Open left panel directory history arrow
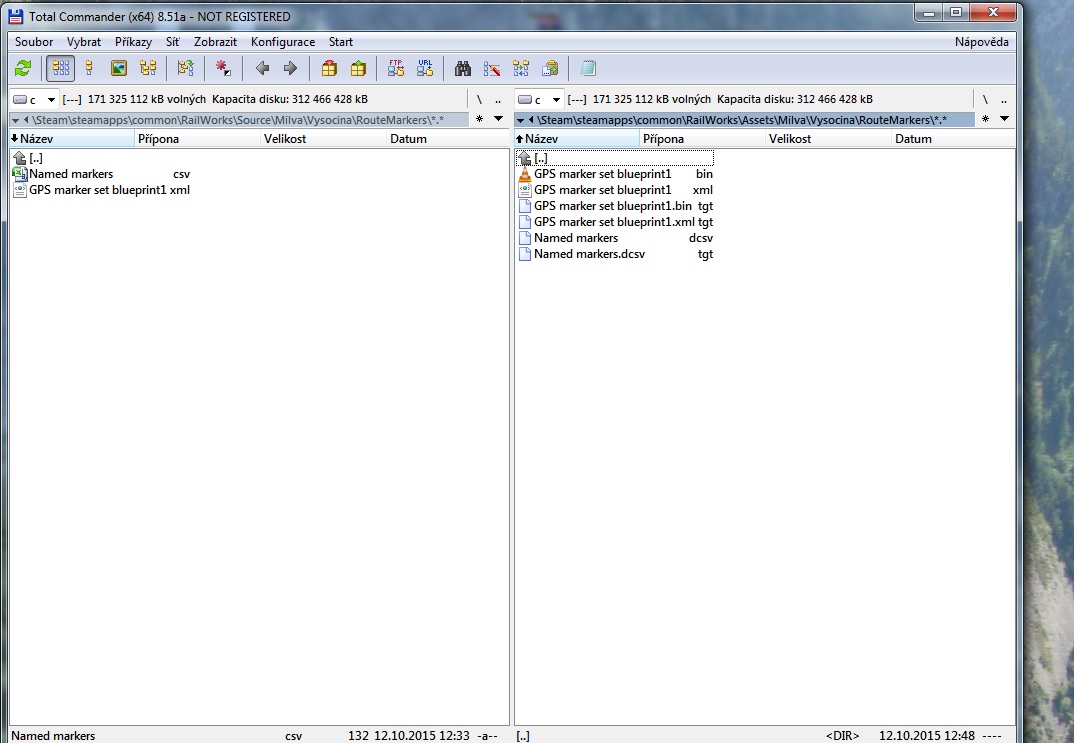Image resolution: width=1074 pixels, height=743 pixels. (x=499, y=119)
